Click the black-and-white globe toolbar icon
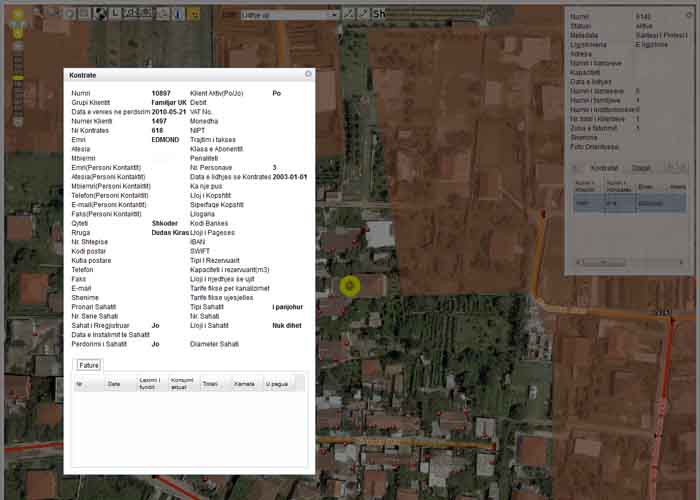Screen dimensions: 700x500 click(100, 14)
